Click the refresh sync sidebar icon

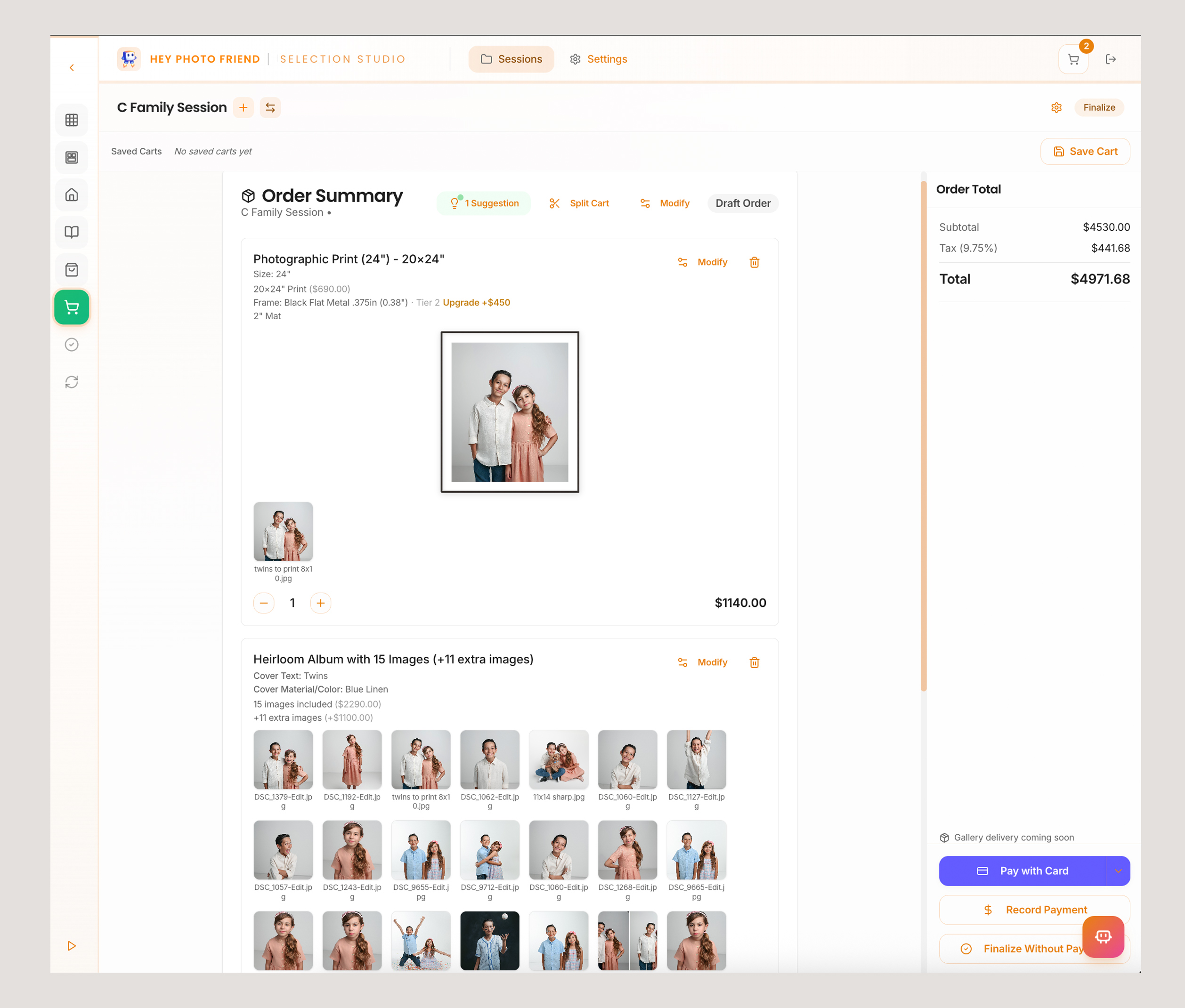(72, 382)
